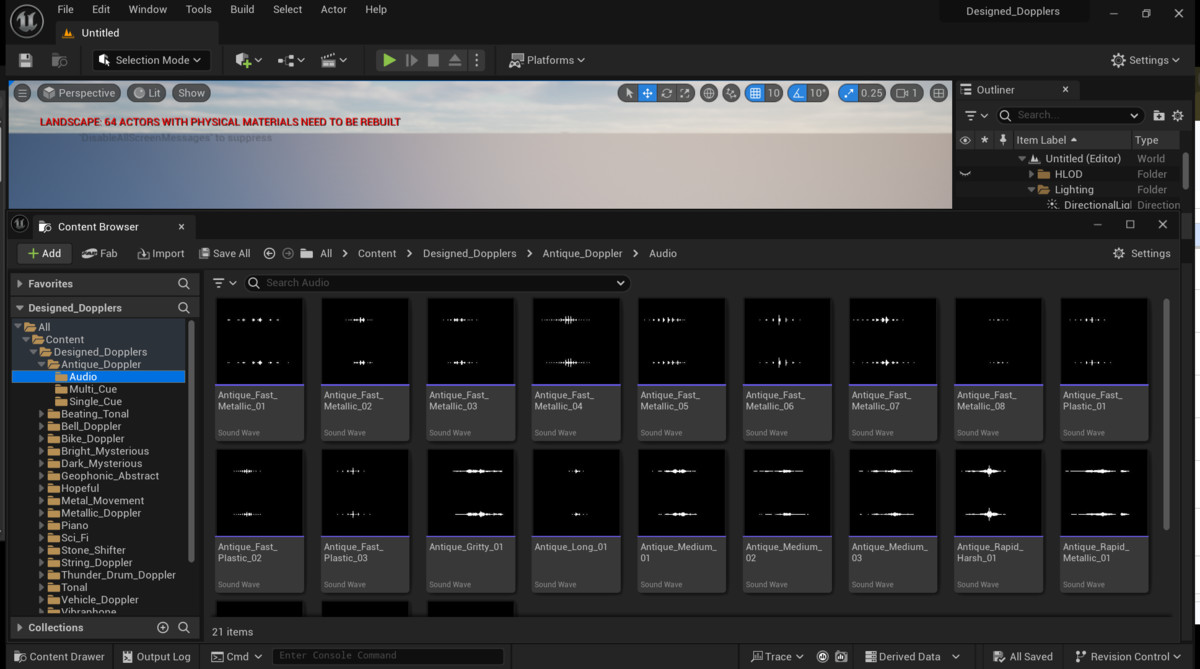Click the Skip/Advance frame button

point(411,60)
